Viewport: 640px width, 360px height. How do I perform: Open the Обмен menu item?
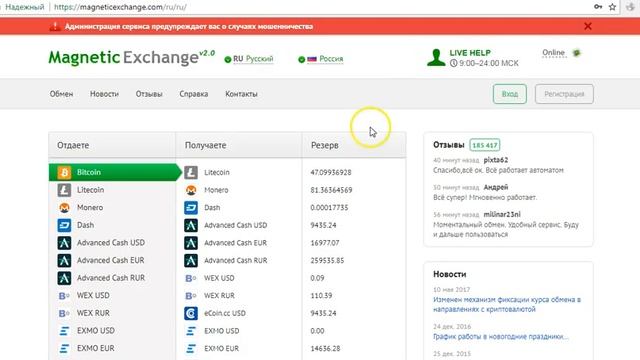tap(61, 94)
